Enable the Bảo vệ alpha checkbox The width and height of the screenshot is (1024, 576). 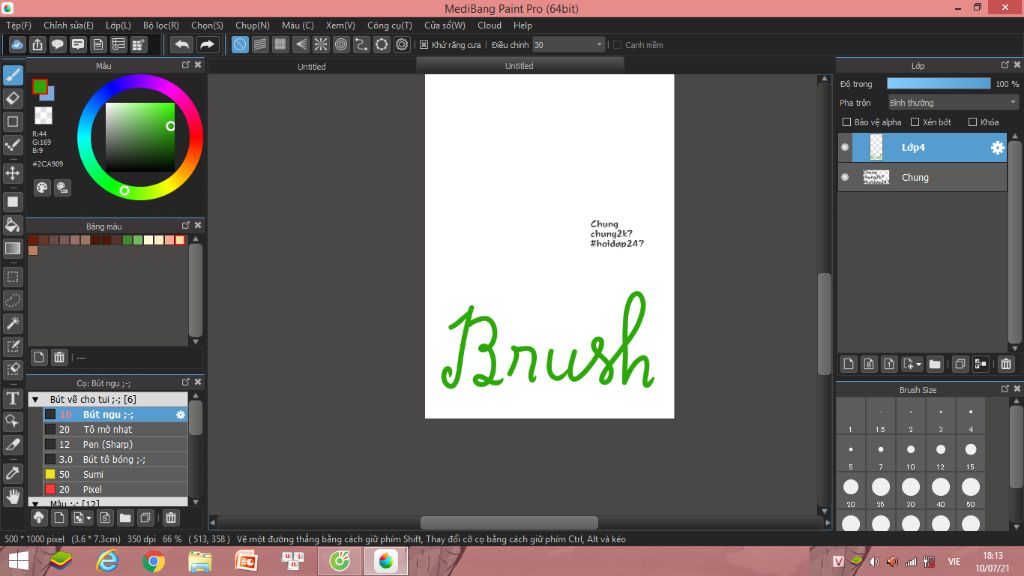846,122
